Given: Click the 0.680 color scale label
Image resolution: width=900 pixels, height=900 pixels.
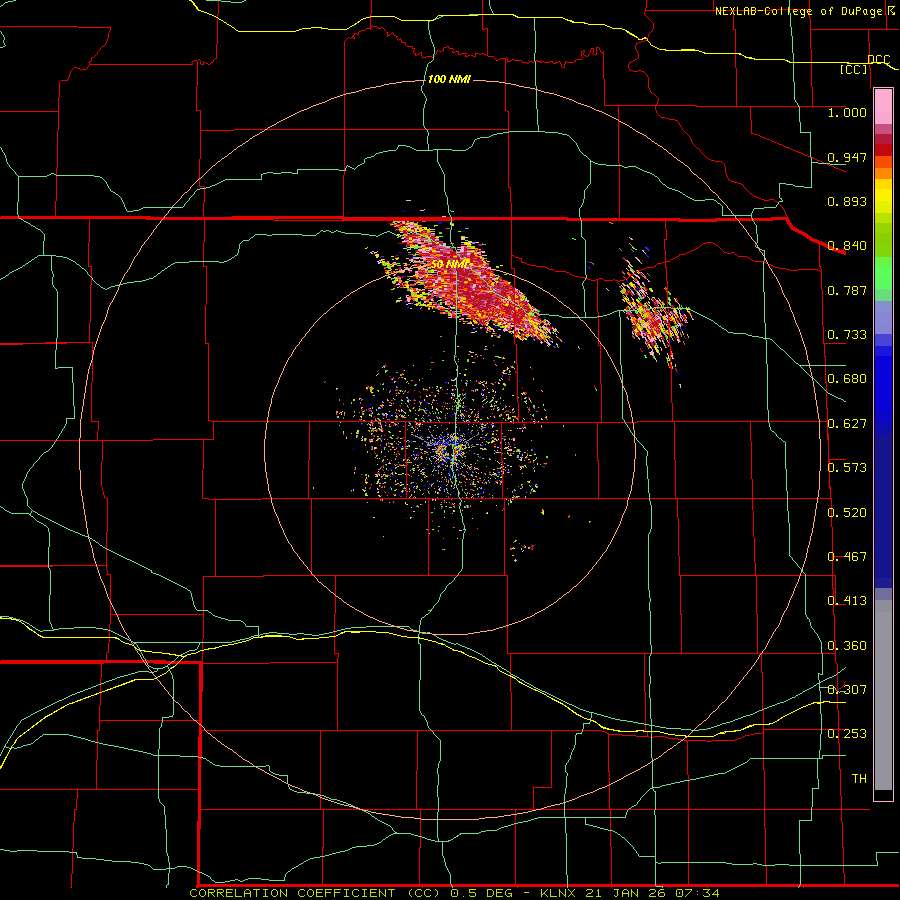Looking at the screenshot, I should [847, 379].
